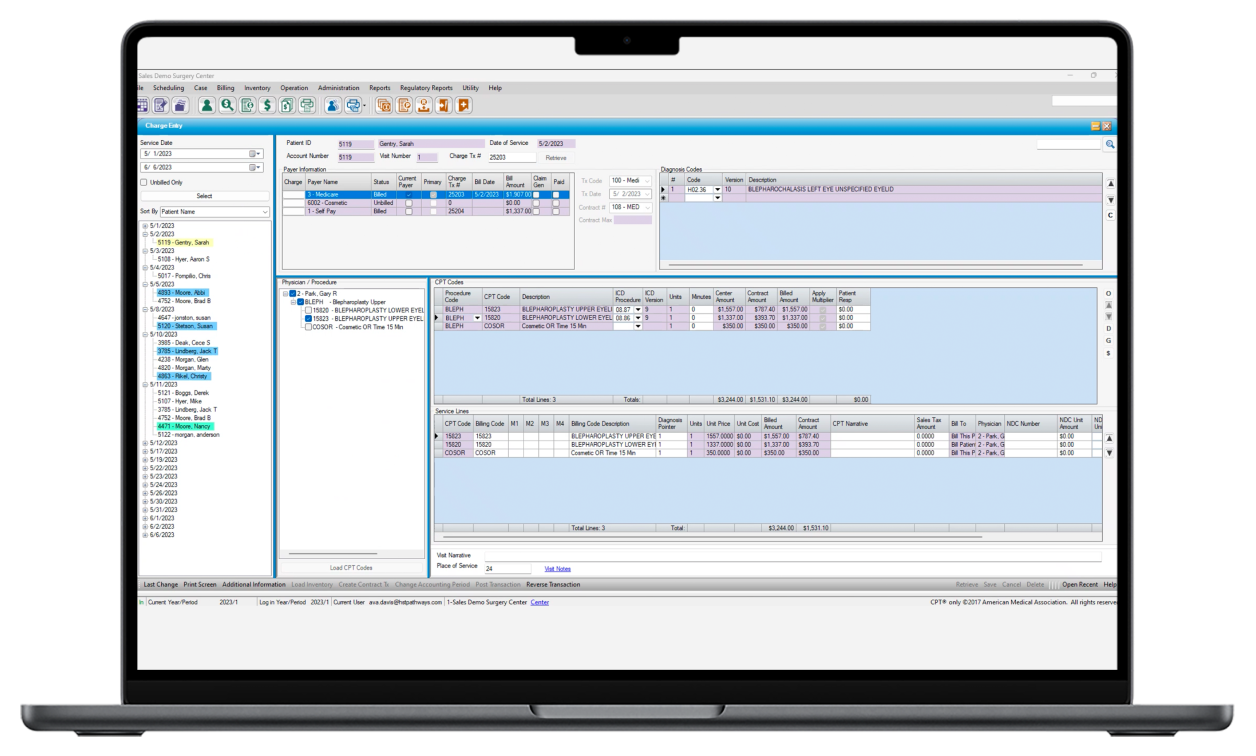Viewport: 1256px width, 756px height.
Task: Toggle Claim Gen checkbox for 3 - Medicare
Action: (537, 194)
